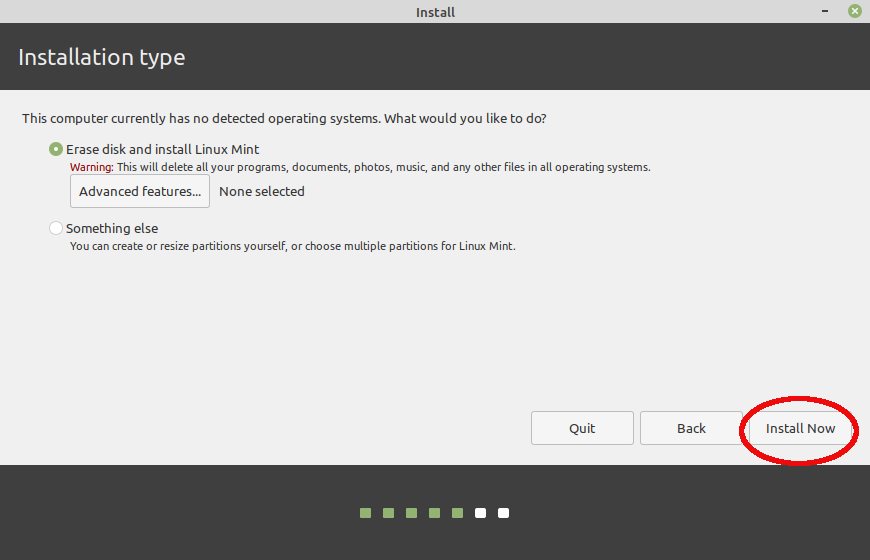The image size is (870, 560).
Task: Click the Install Now button
Action: (800, 428)
